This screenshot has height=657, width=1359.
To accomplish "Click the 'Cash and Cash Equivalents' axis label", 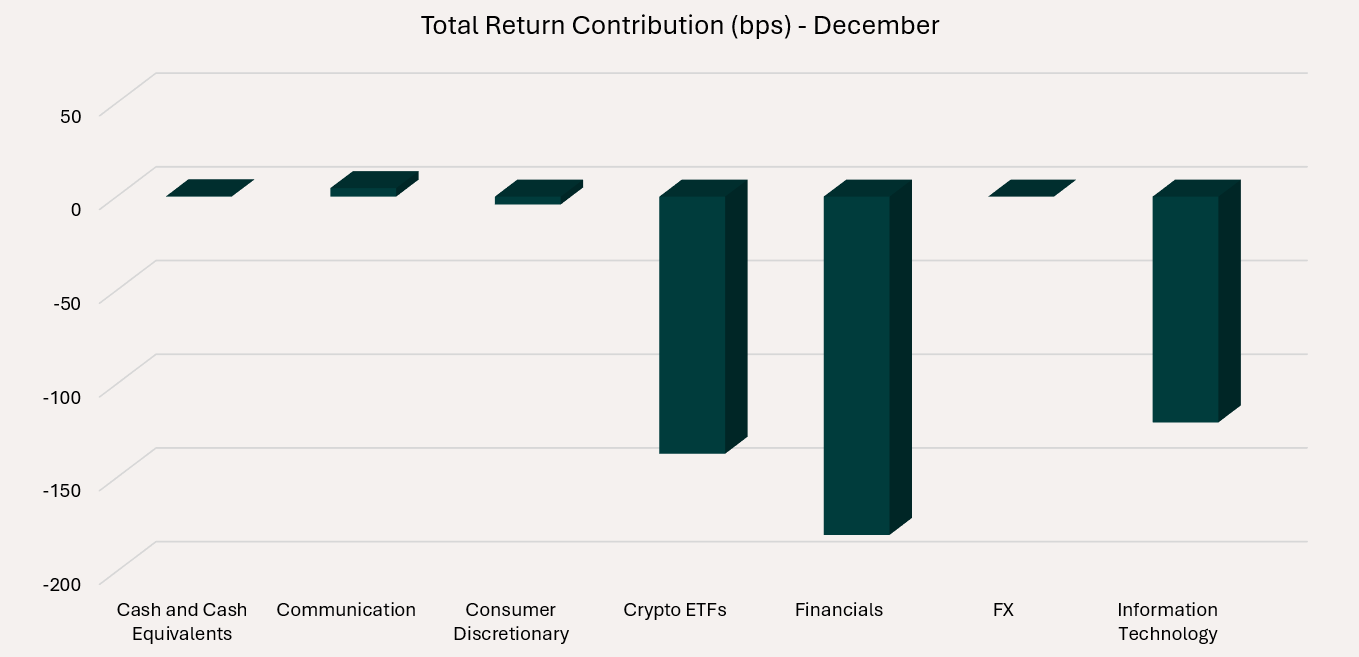I will 182,621.
